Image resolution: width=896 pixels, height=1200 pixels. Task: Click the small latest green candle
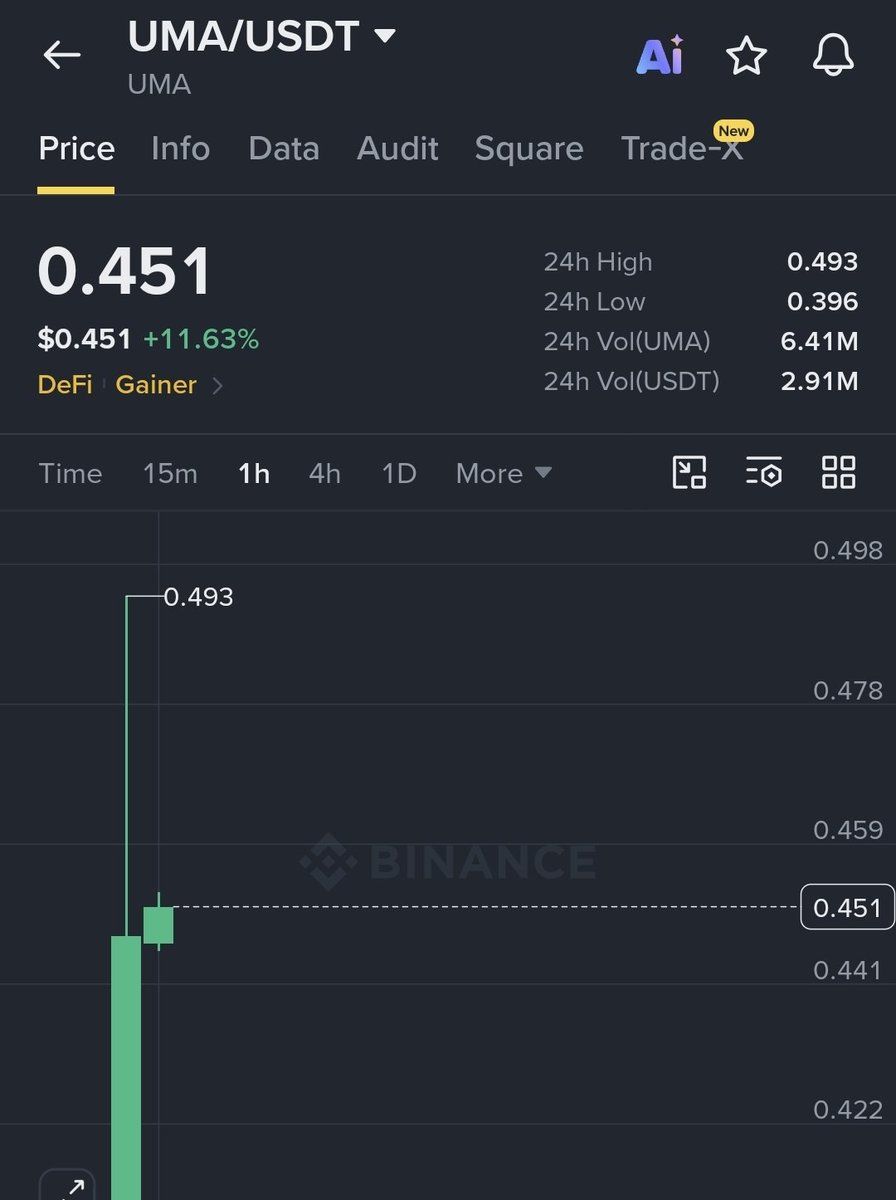[x=158, y=925]
